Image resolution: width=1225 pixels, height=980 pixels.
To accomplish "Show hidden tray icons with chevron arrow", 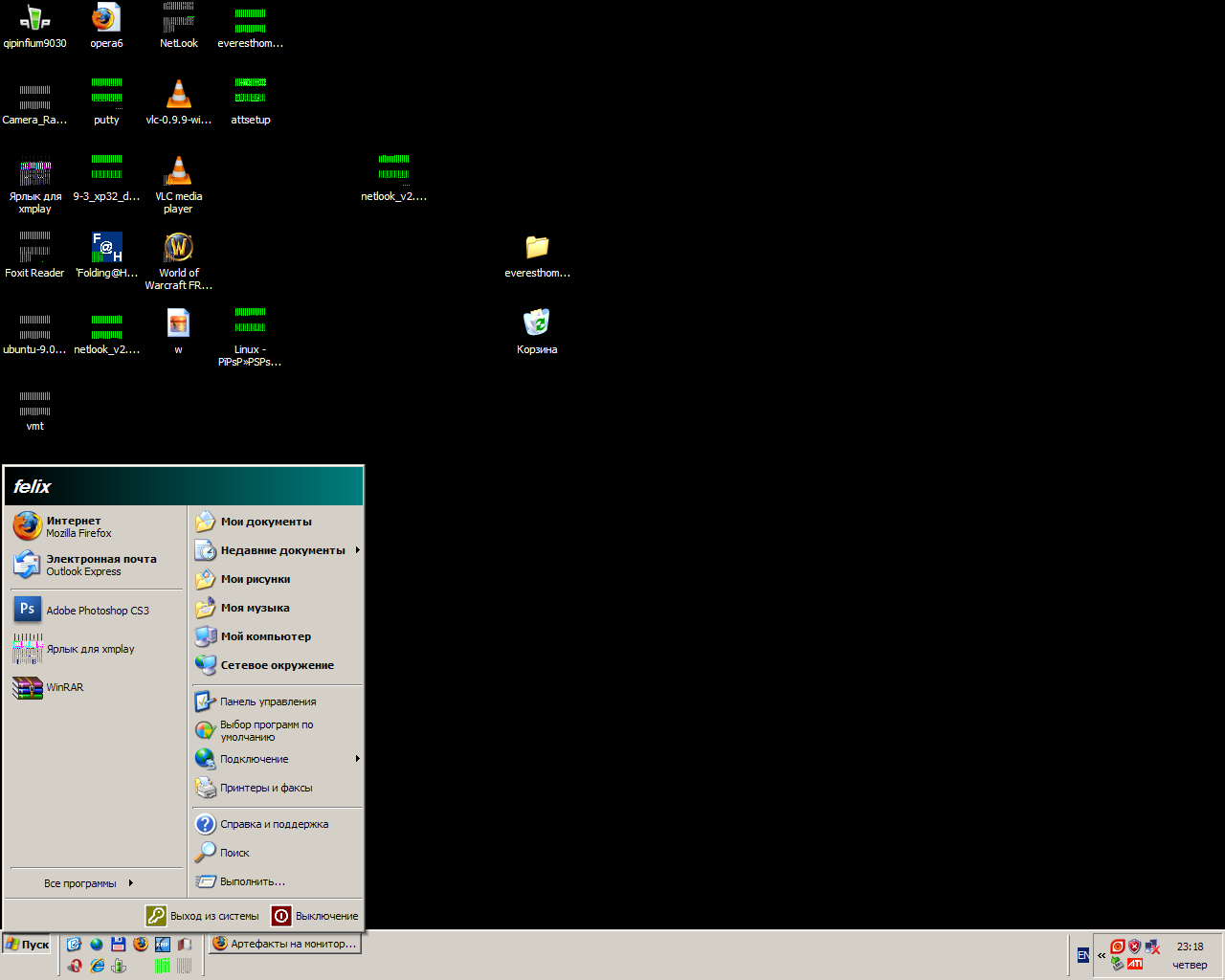I will [1101, 955].
